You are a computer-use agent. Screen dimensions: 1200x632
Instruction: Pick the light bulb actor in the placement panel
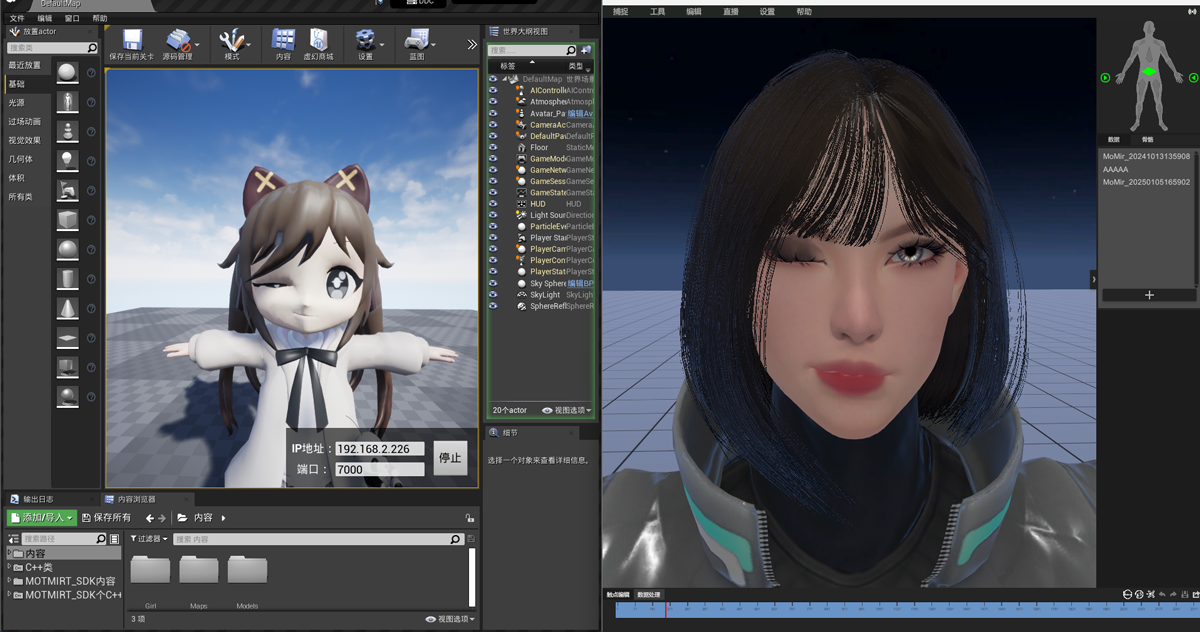[x=67, y=159]
